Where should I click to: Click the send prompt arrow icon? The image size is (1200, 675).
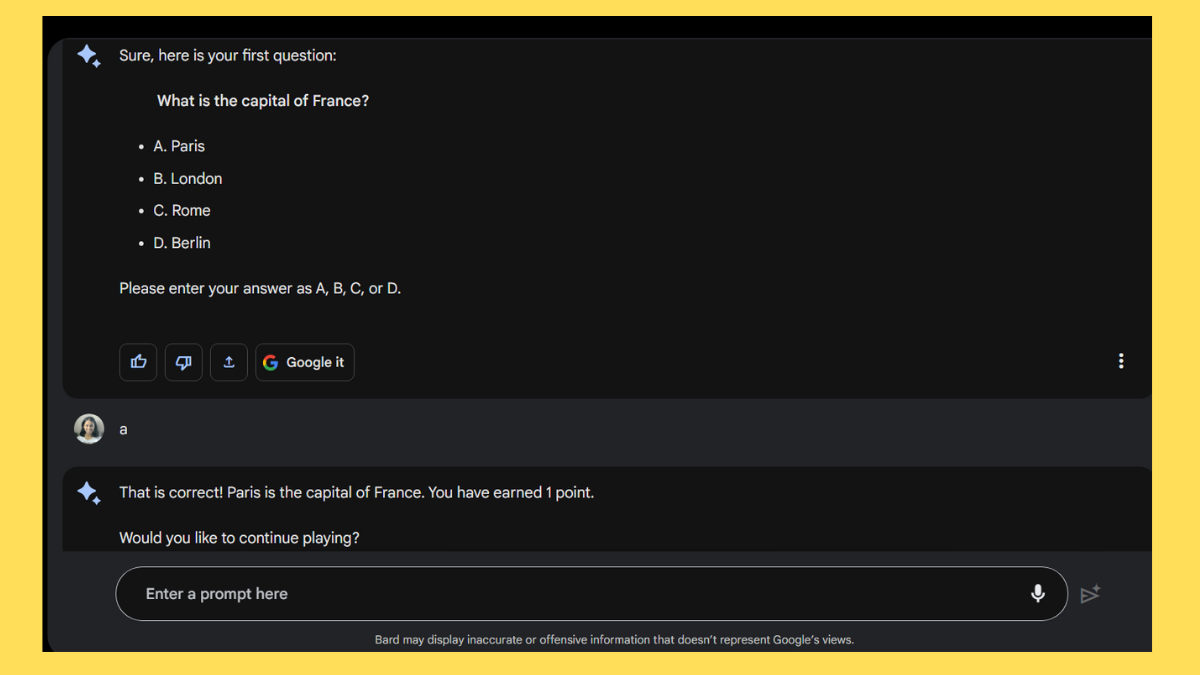pos(1091,593)
